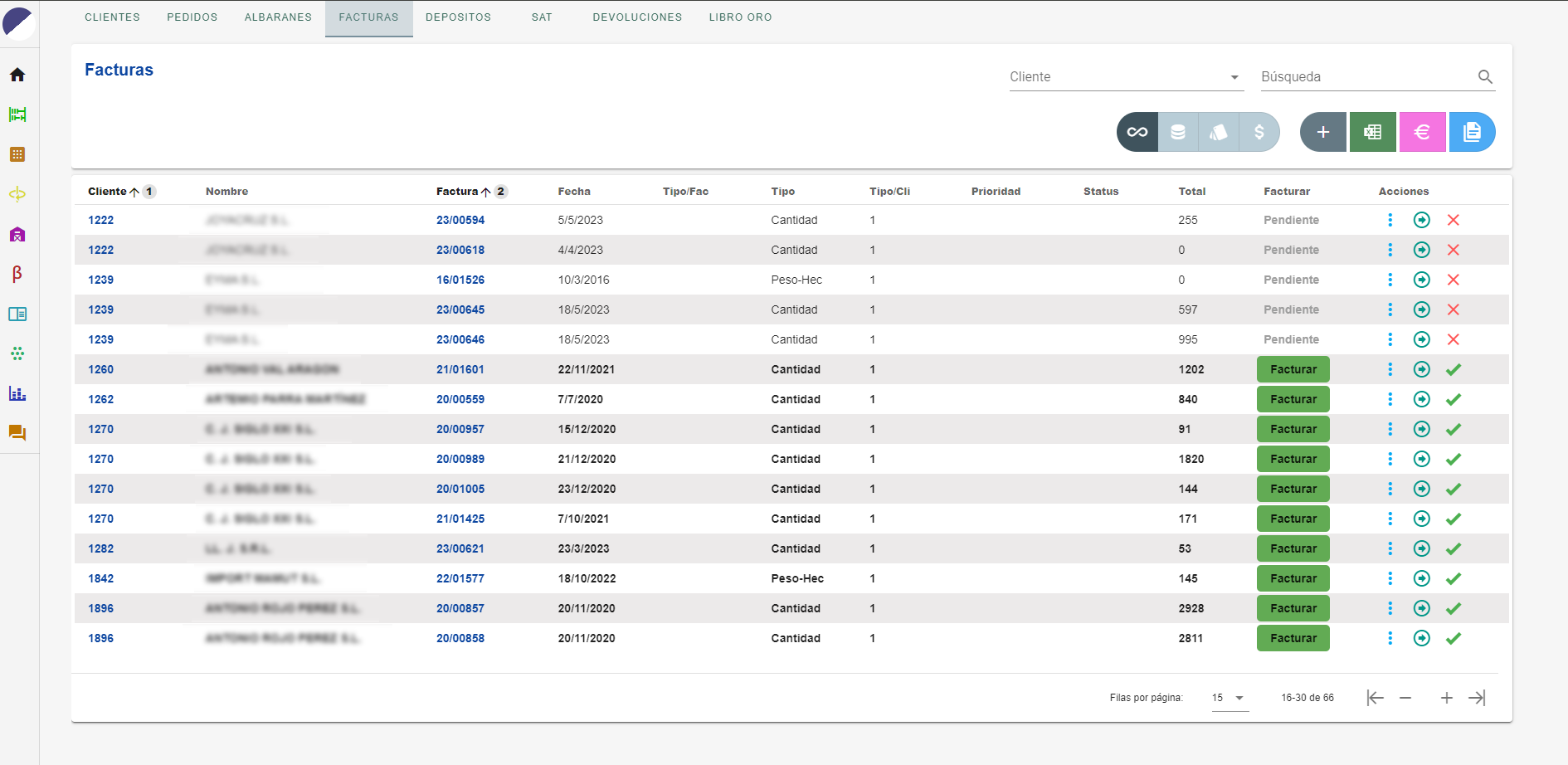Sort by Status column header
The height and width of the screenshot is (765, 1568).
coord(1101,192)
